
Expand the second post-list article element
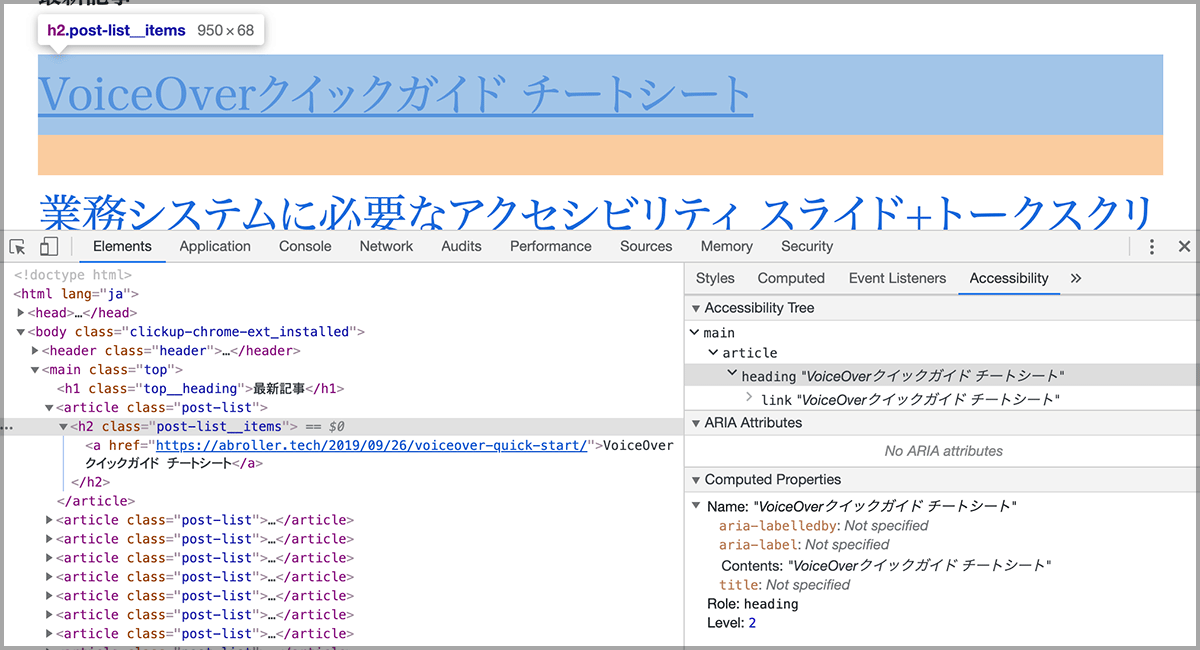[48, 519]
